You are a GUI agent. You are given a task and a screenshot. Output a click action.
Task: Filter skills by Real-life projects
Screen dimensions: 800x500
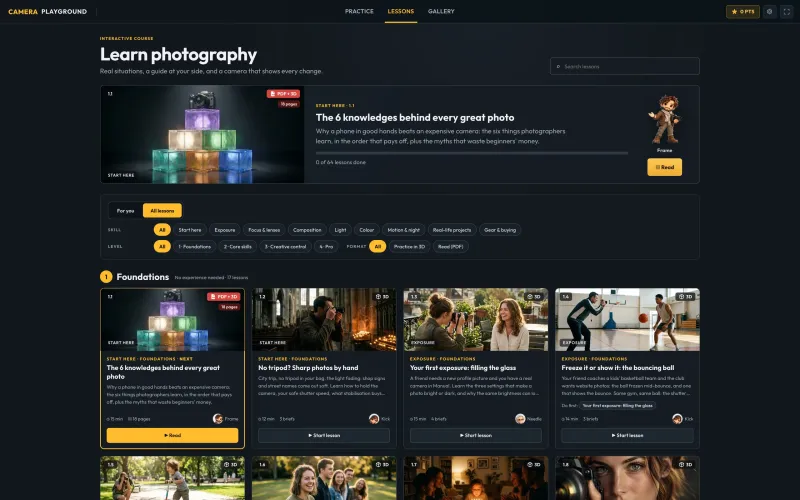coord(452,230)
